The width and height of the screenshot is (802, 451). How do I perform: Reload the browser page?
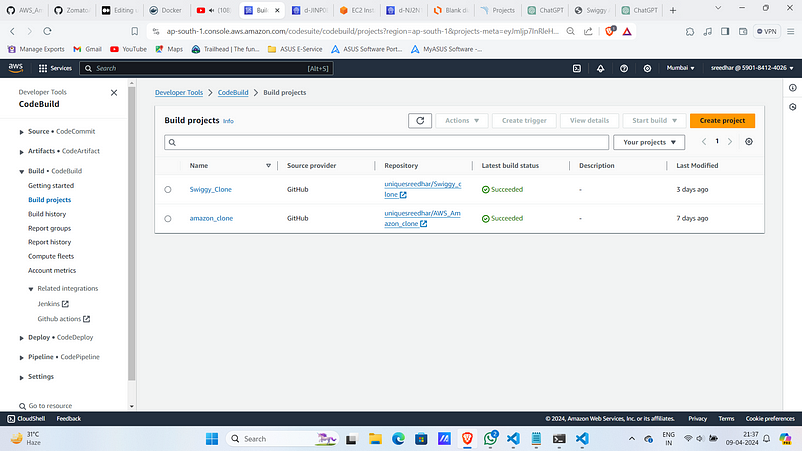point(47,31)
